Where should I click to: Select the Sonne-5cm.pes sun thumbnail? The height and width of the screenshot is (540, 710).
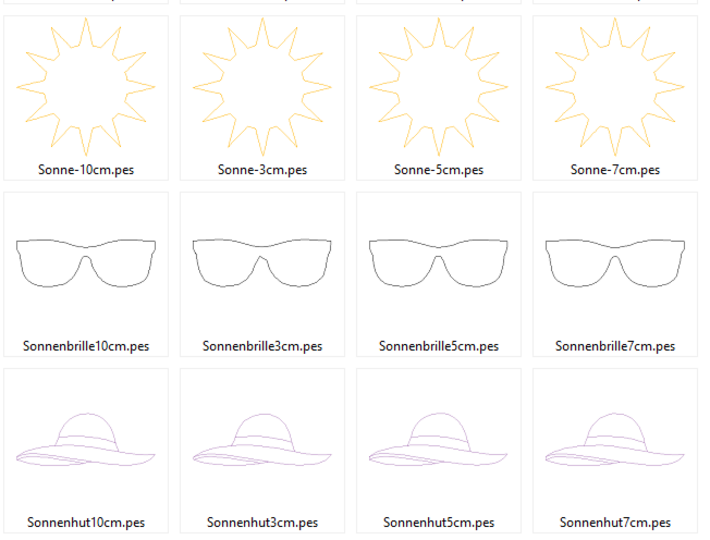[438, 87]
